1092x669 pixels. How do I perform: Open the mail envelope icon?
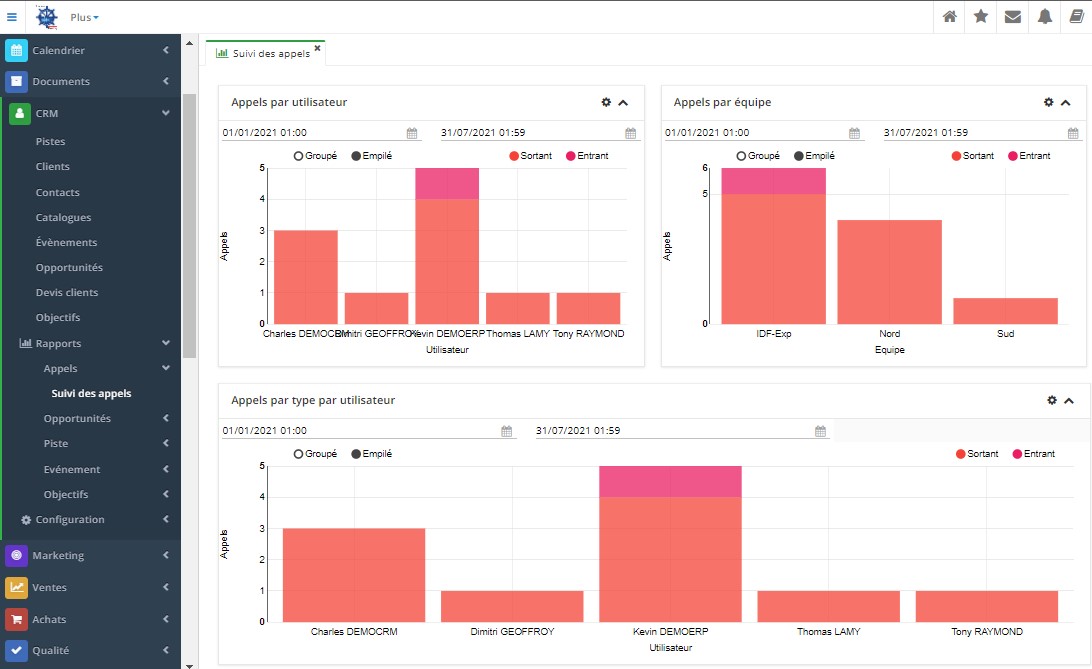(1013, 17)
